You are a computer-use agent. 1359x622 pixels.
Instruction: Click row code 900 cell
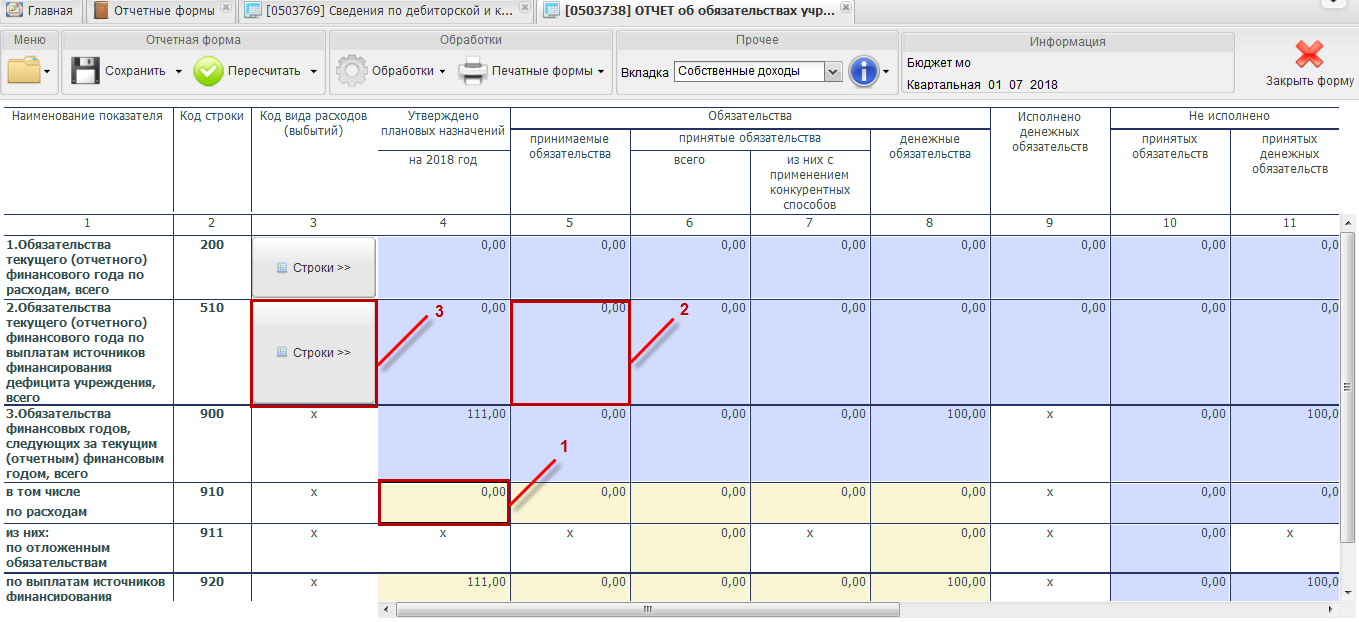click(x=212, y=443)
